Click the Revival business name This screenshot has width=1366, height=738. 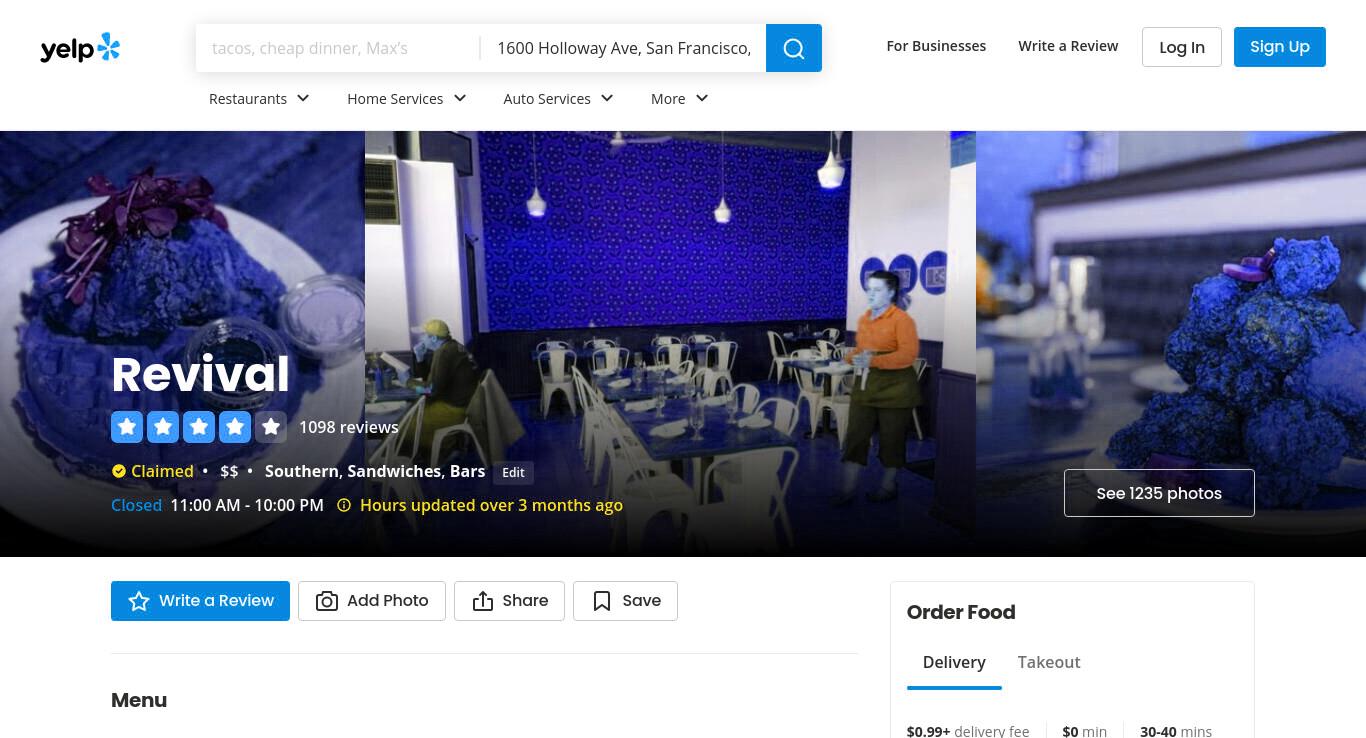point(200,374)
